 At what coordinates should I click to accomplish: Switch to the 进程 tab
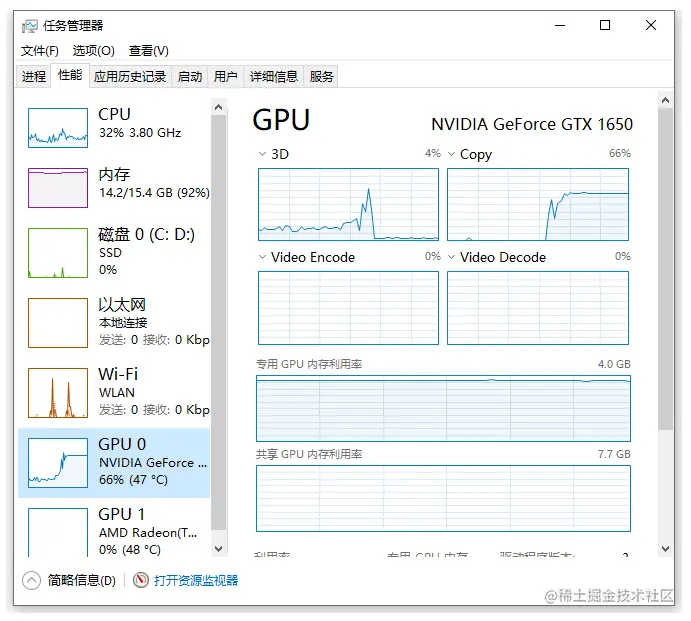(34, 77)
